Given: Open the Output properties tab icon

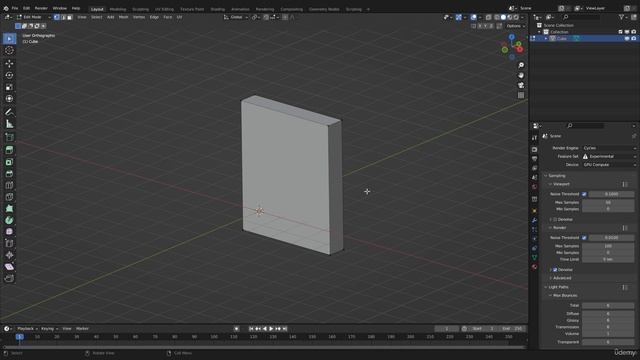Looking at the screenshot, I should coord(534,159).
